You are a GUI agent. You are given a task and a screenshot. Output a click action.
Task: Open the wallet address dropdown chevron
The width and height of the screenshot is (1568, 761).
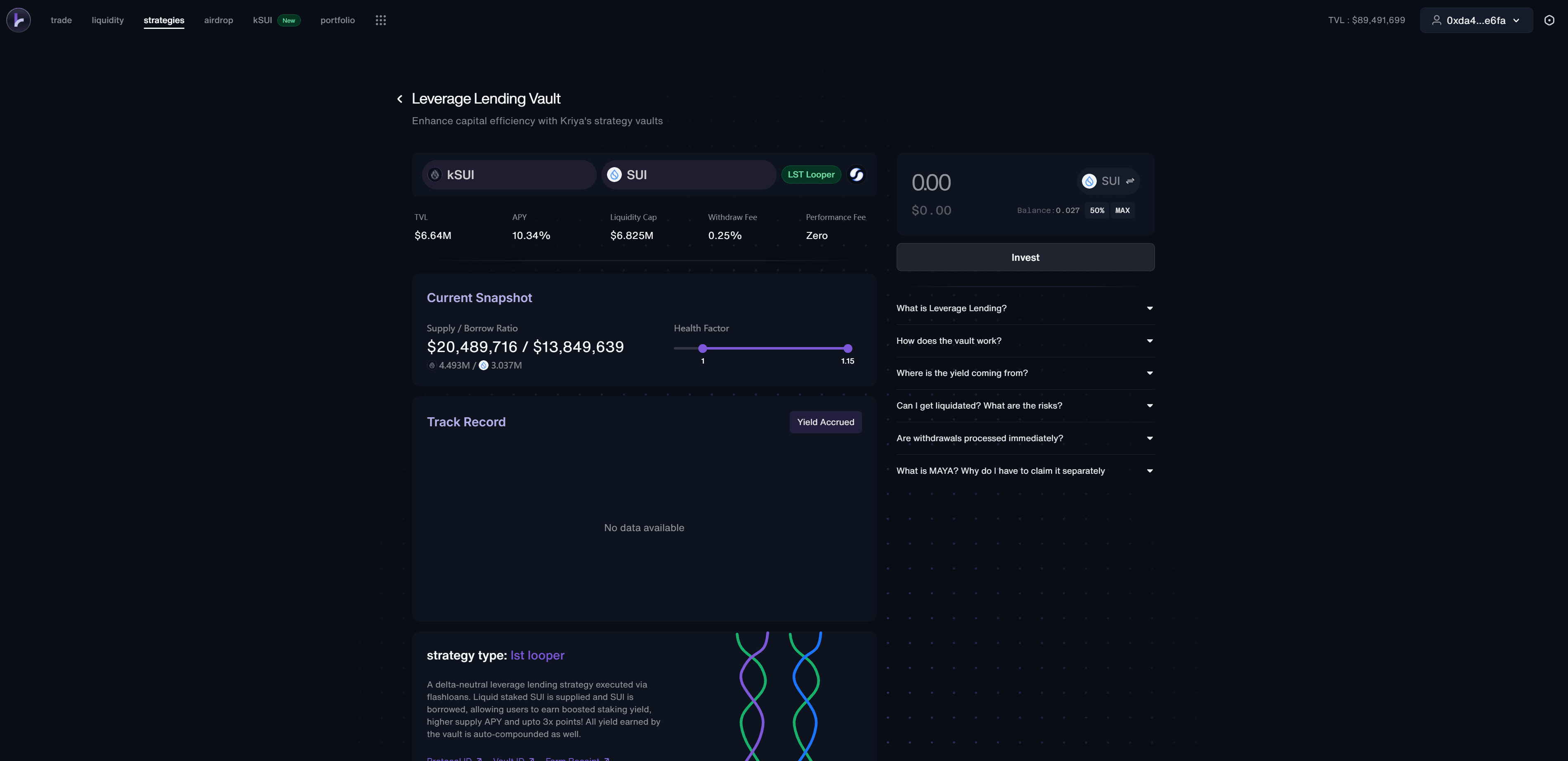(1516, 20)
